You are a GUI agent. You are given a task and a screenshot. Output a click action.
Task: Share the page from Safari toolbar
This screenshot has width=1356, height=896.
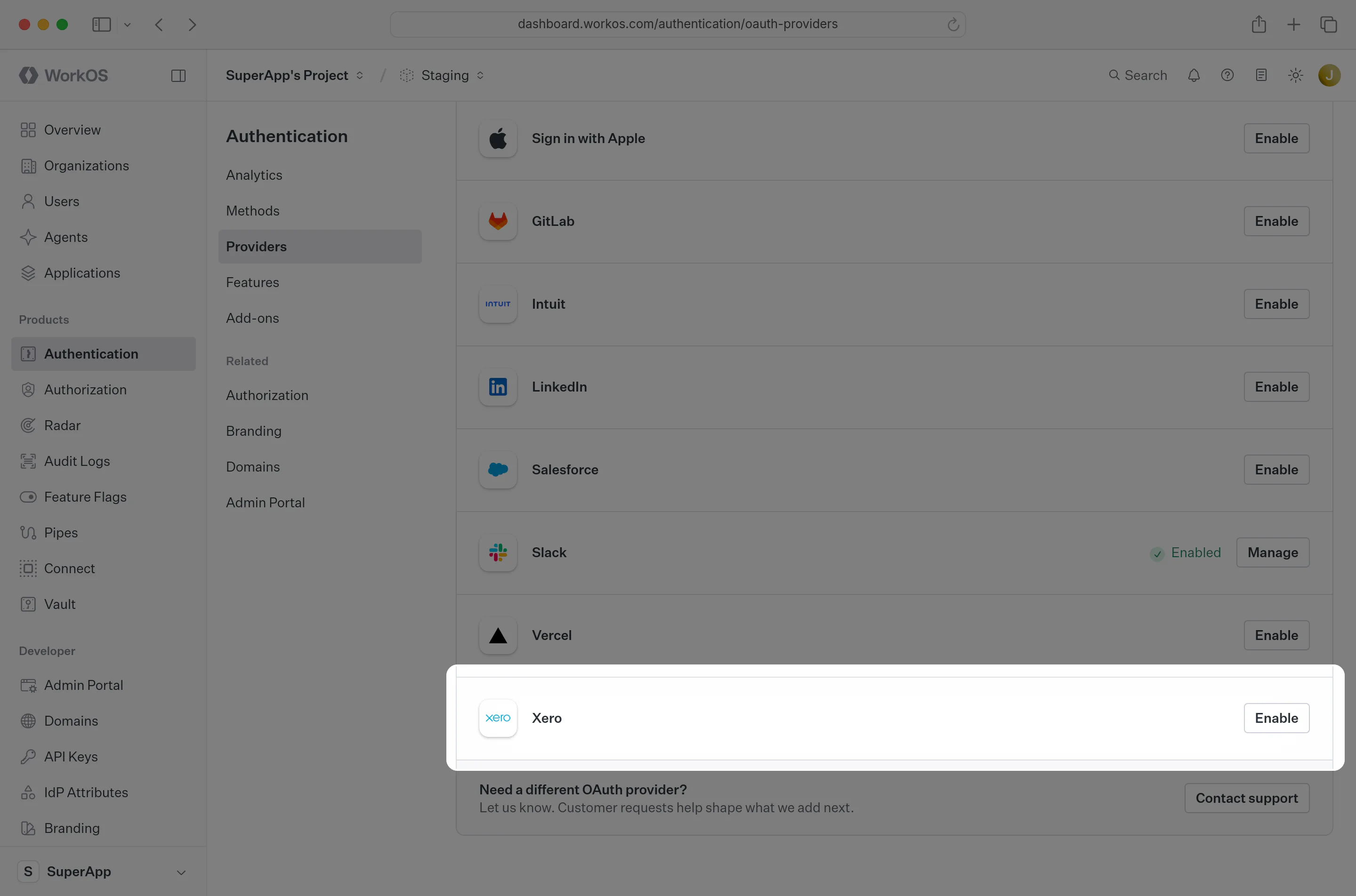[1259, 24]
